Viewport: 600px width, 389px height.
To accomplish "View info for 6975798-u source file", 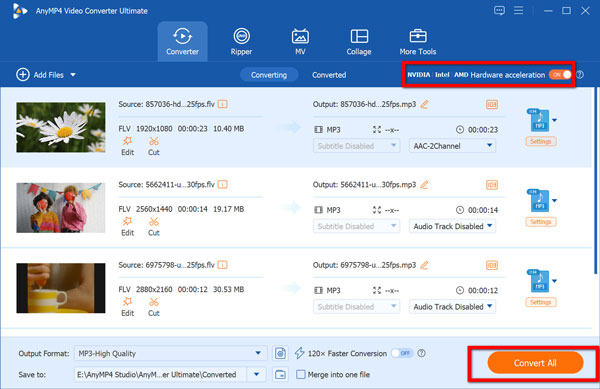I will click(x=222, y=265).
